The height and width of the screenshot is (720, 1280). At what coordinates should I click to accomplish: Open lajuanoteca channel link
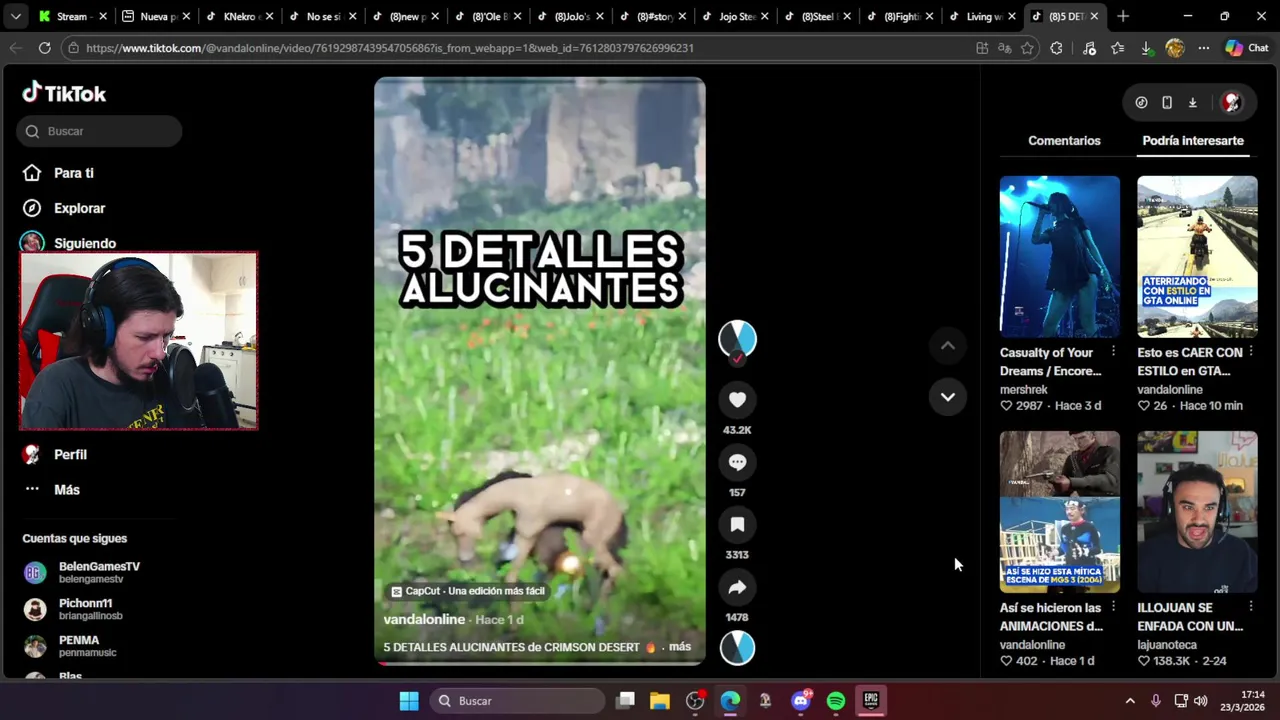coord(1167,645)
